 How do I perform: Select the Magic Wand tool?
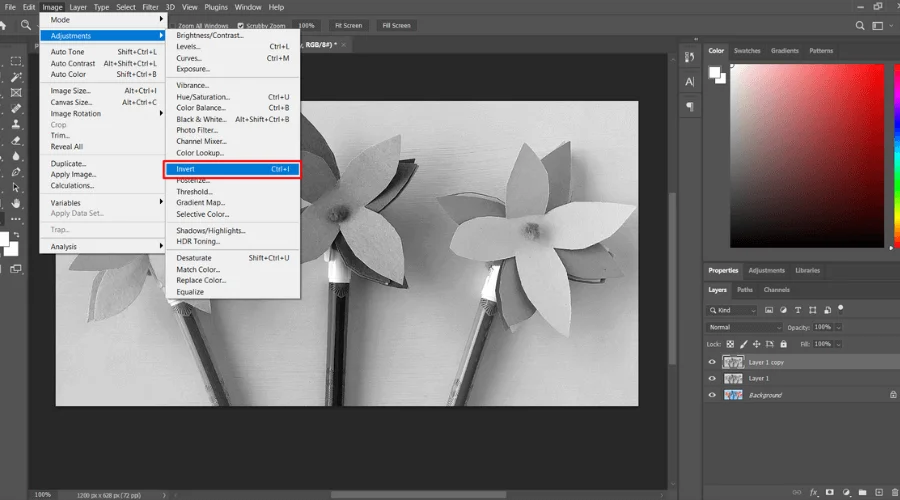pyautogui.click(x=16, y=77)
